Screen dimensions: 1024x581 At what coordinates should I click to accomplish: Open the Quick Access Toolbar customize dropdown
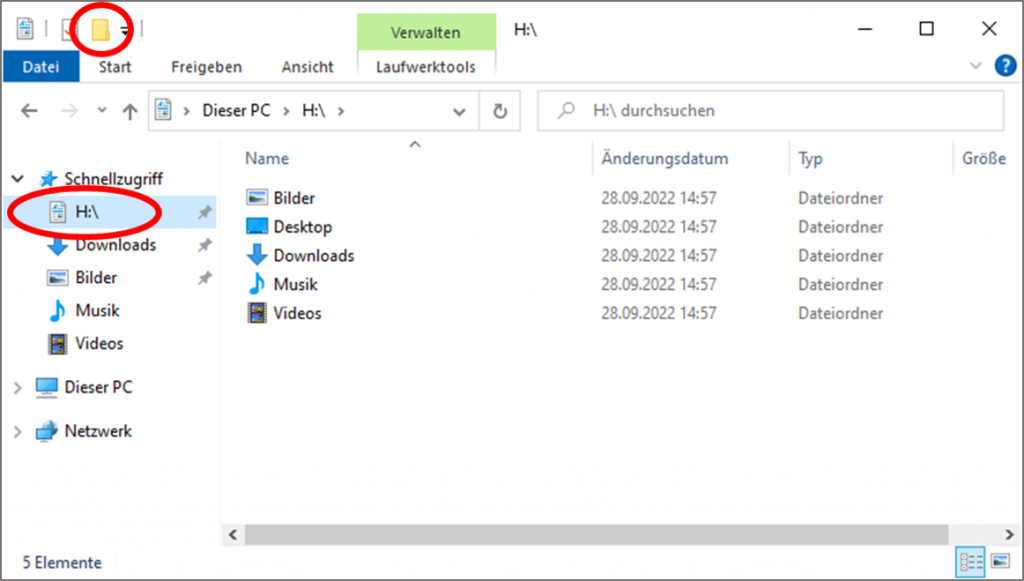(x=125, y=32)
